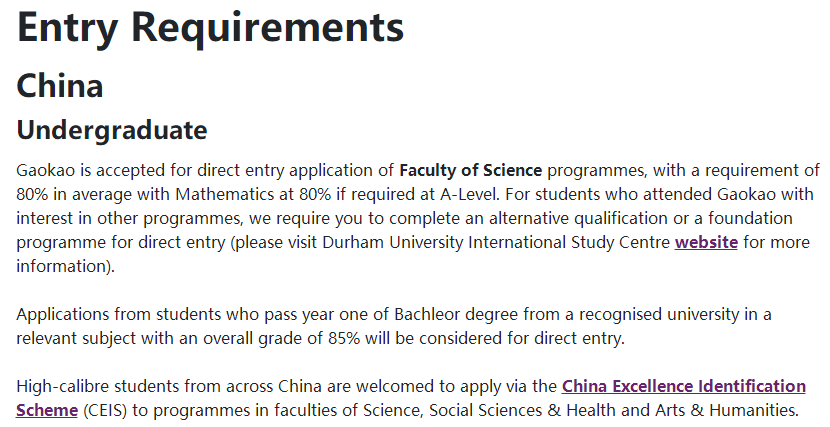Click Durham University International Study Centre text

[495, 242]
